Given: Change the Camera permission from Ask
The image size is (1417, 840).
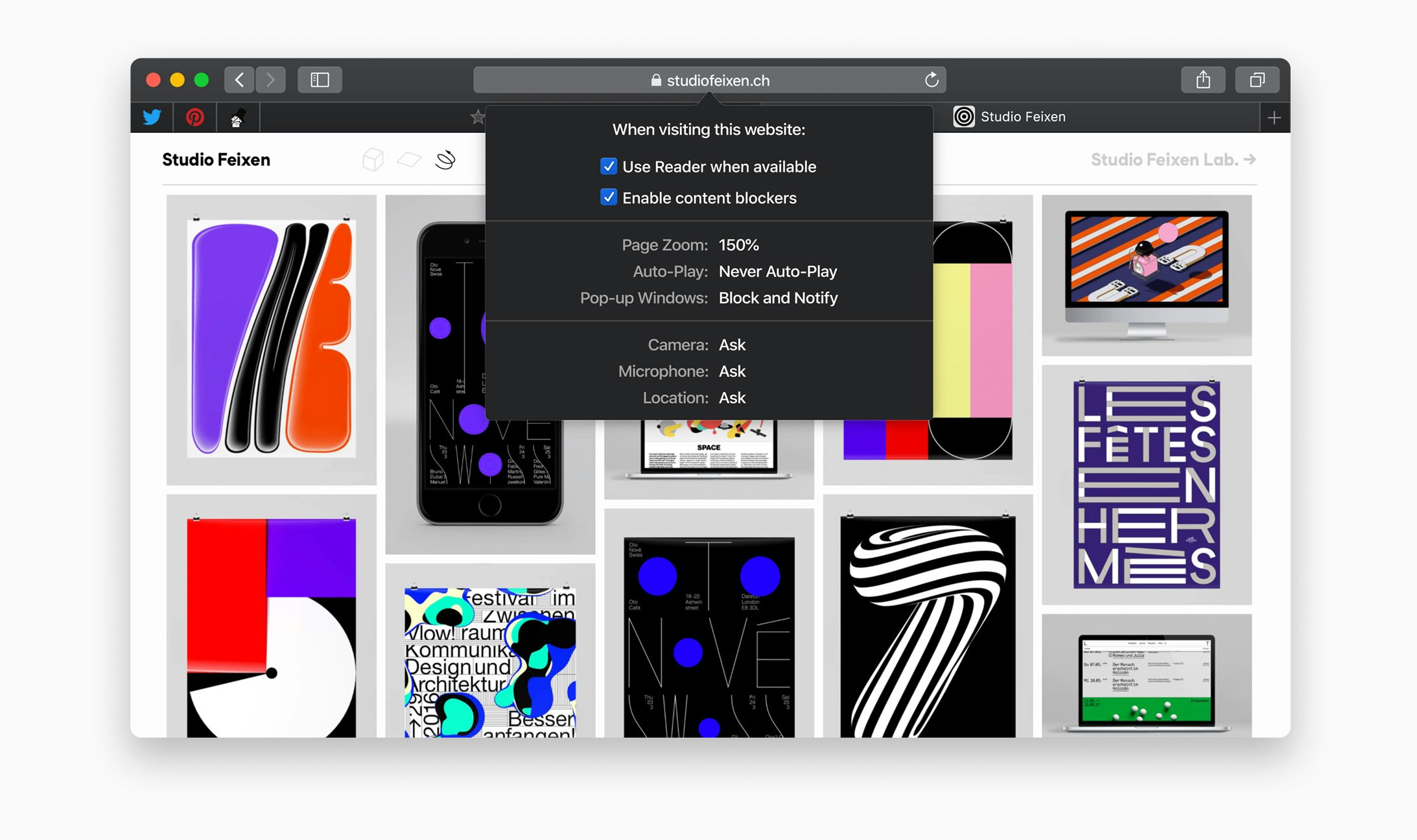Looking at the screenshot, I should pyautogui.click(x=732, y=345).
